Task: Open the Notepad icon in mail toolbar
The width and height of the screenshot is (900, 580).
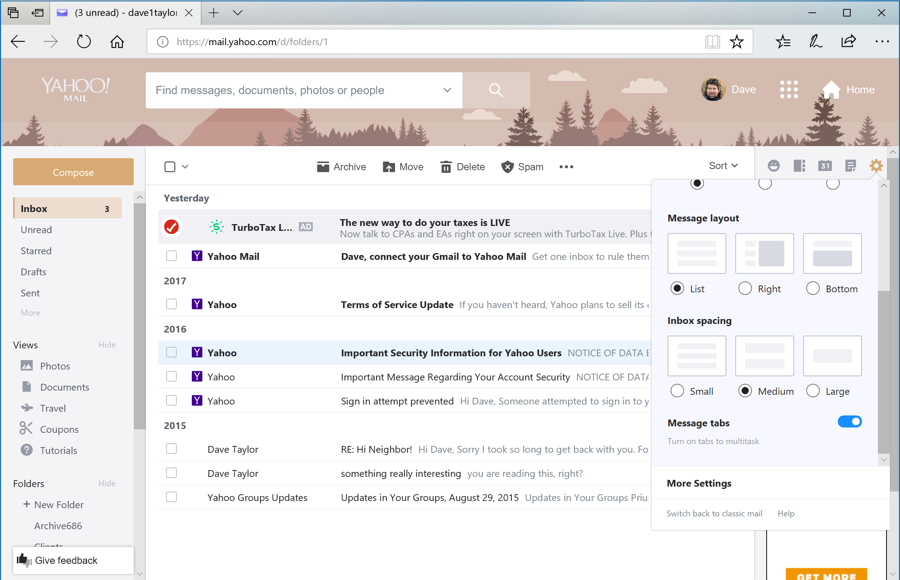Action: pos(851,166)
